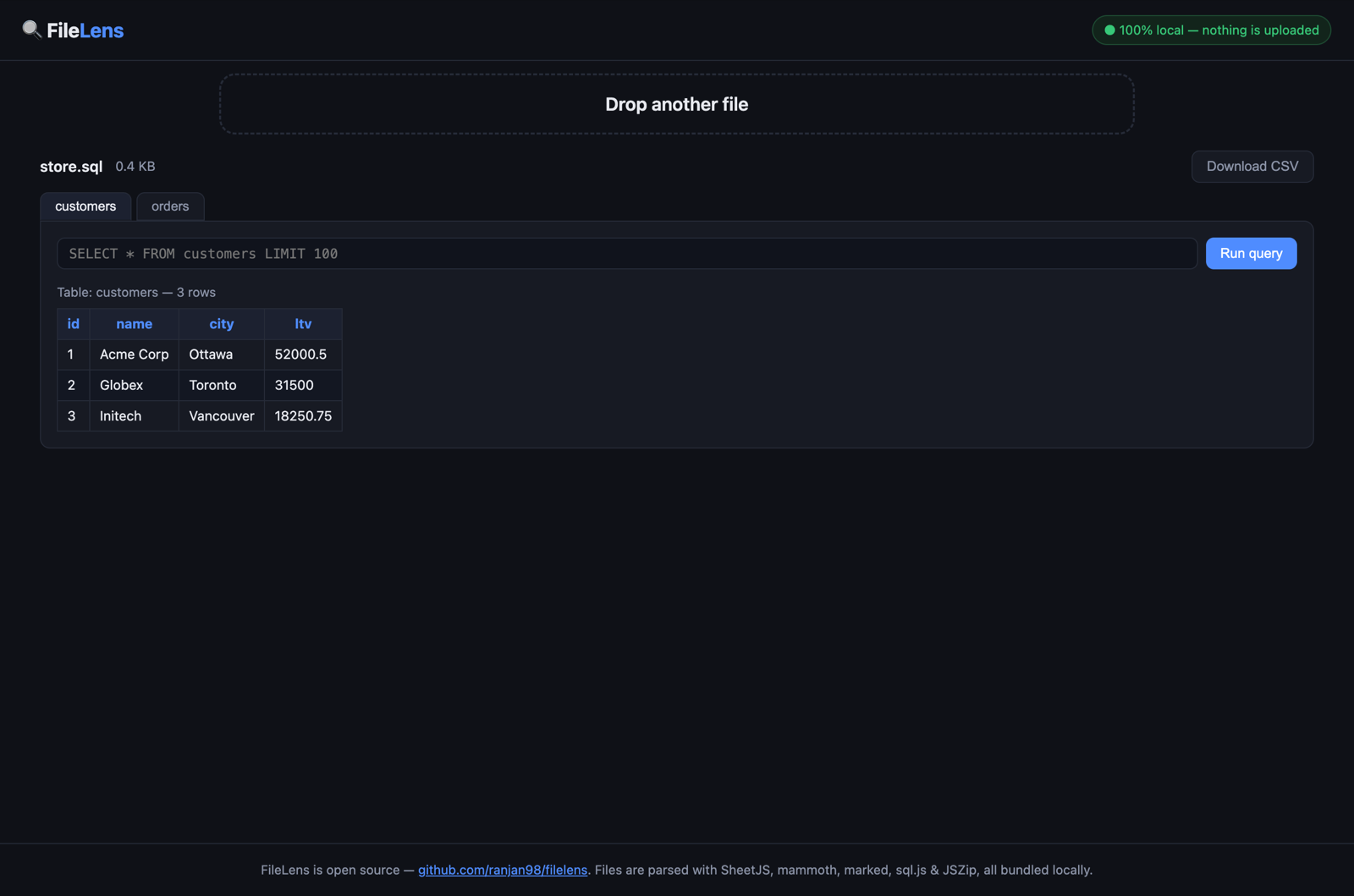Select the '52000.5' ltv value
Image resolution: width=1354 pixels, height=896 pixels.
[303, 355]
